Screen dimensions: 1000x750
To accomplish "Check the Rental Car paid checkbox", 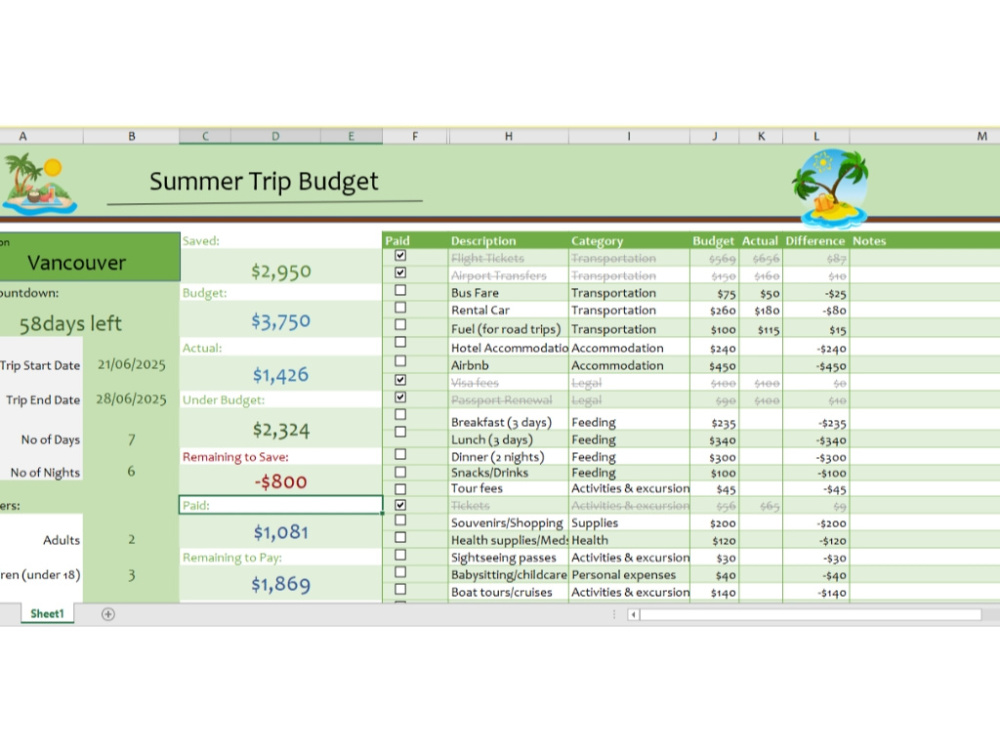I will coord(401,307).
